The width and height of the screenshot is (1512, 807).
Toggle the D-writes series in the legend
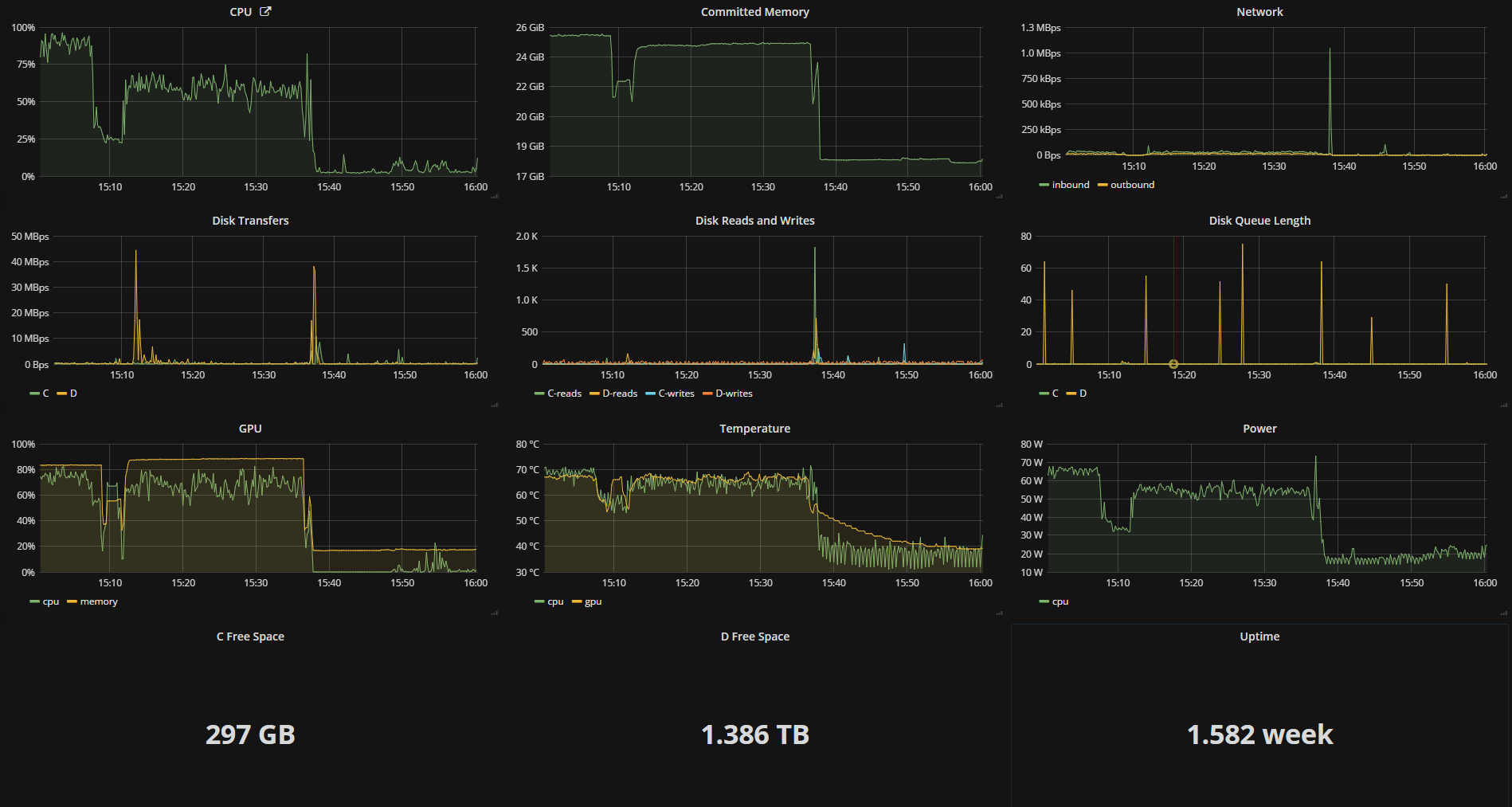(734, 394)
